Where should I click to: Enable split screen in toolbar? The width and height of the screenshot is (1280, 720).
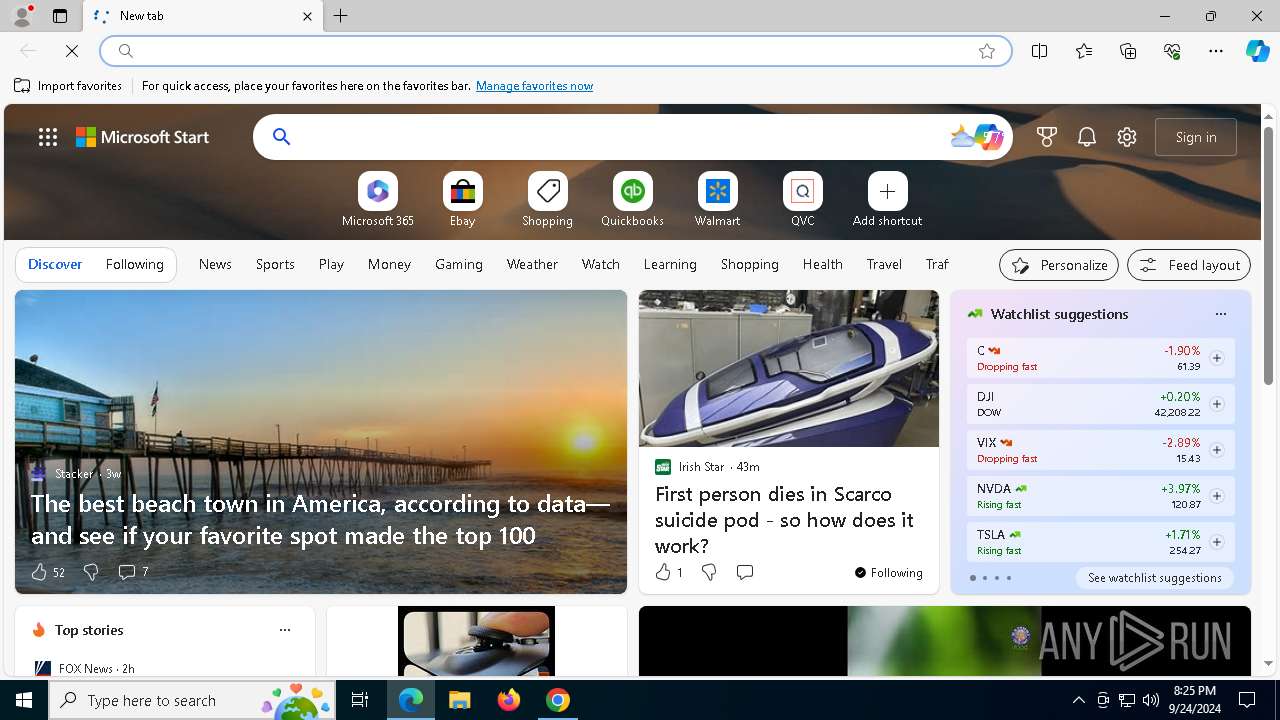[x=1040, y=51]
